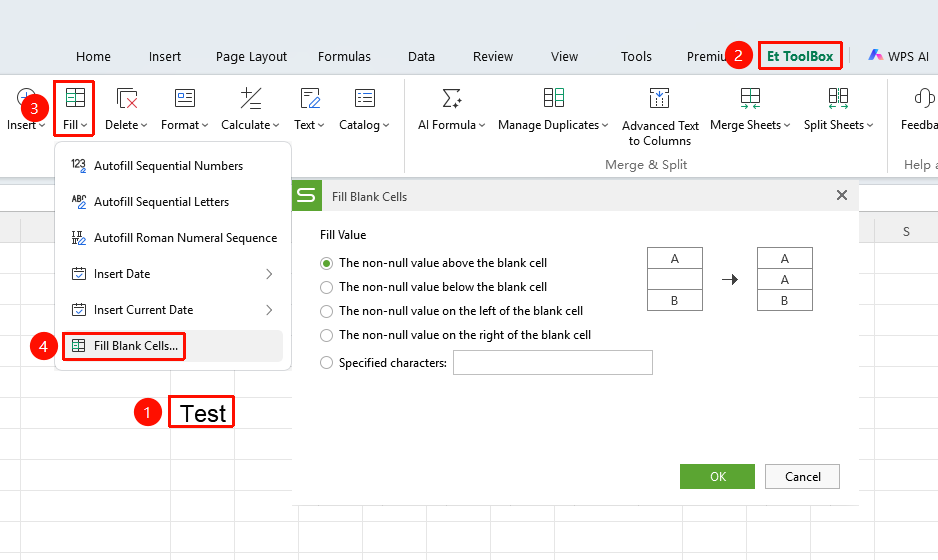The height and width of the screenshot is (560, 938).
Task: Select non-null value on the right option
Action: pyautogui.click(x=326, y=335)
